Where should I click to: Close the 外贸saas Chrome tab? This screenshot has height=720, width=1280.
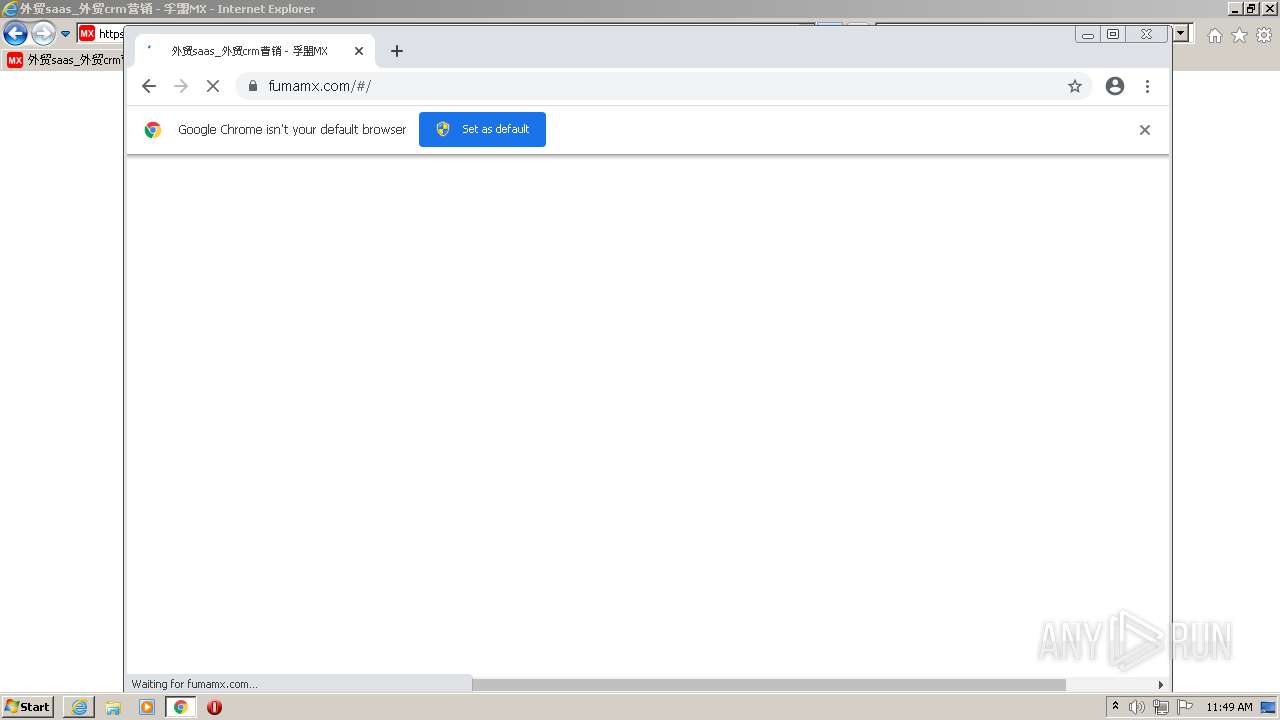click(x=359, y=51)
